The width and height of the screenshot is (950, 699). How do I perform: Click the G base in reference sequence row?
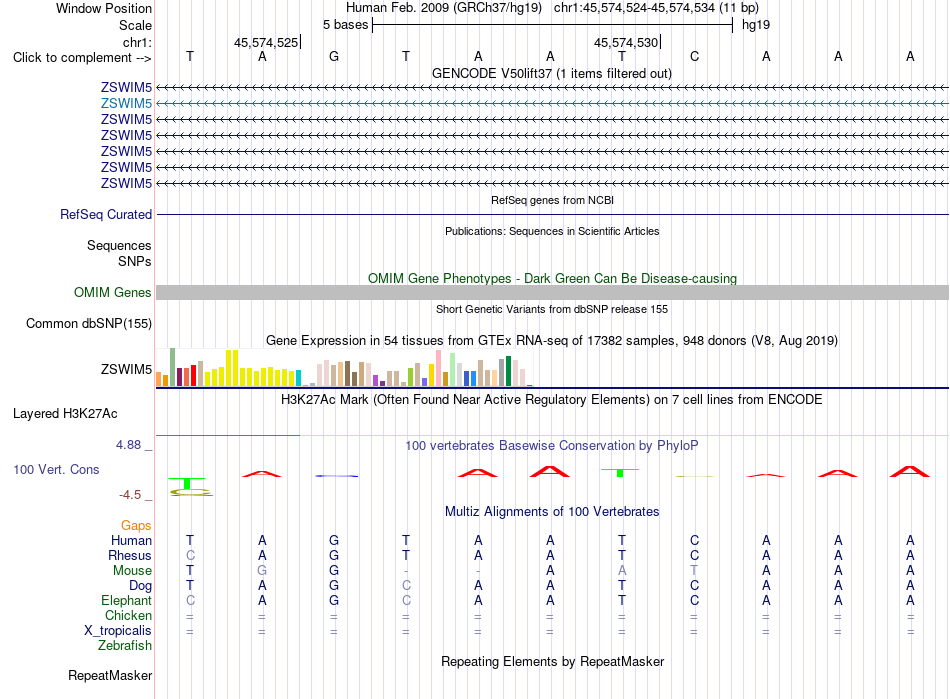[334, 56]
